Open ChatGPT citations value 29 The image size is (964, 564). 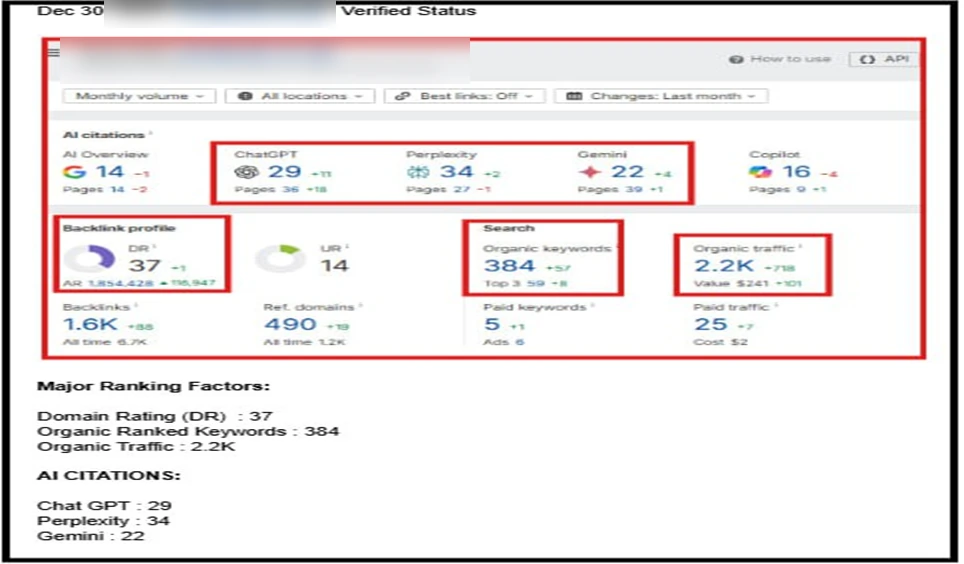[285, 172]
